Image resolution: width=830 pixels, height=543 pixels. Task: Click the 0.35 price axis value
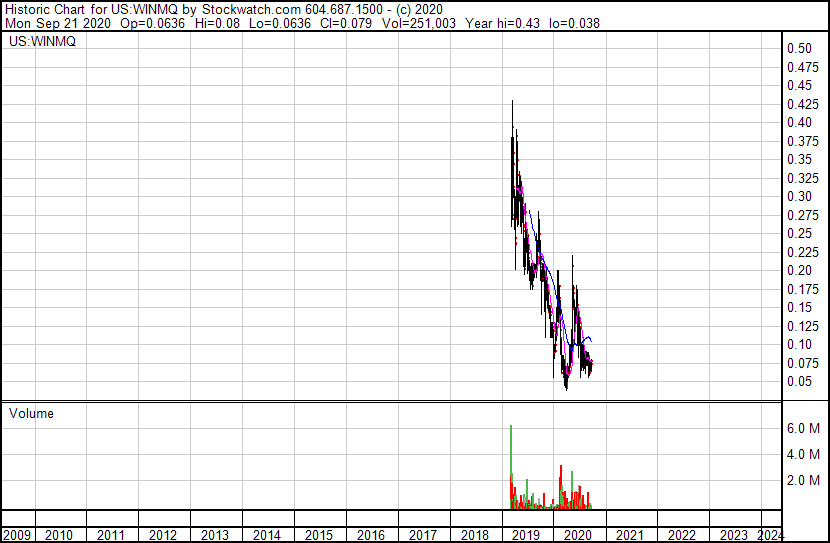799,159
